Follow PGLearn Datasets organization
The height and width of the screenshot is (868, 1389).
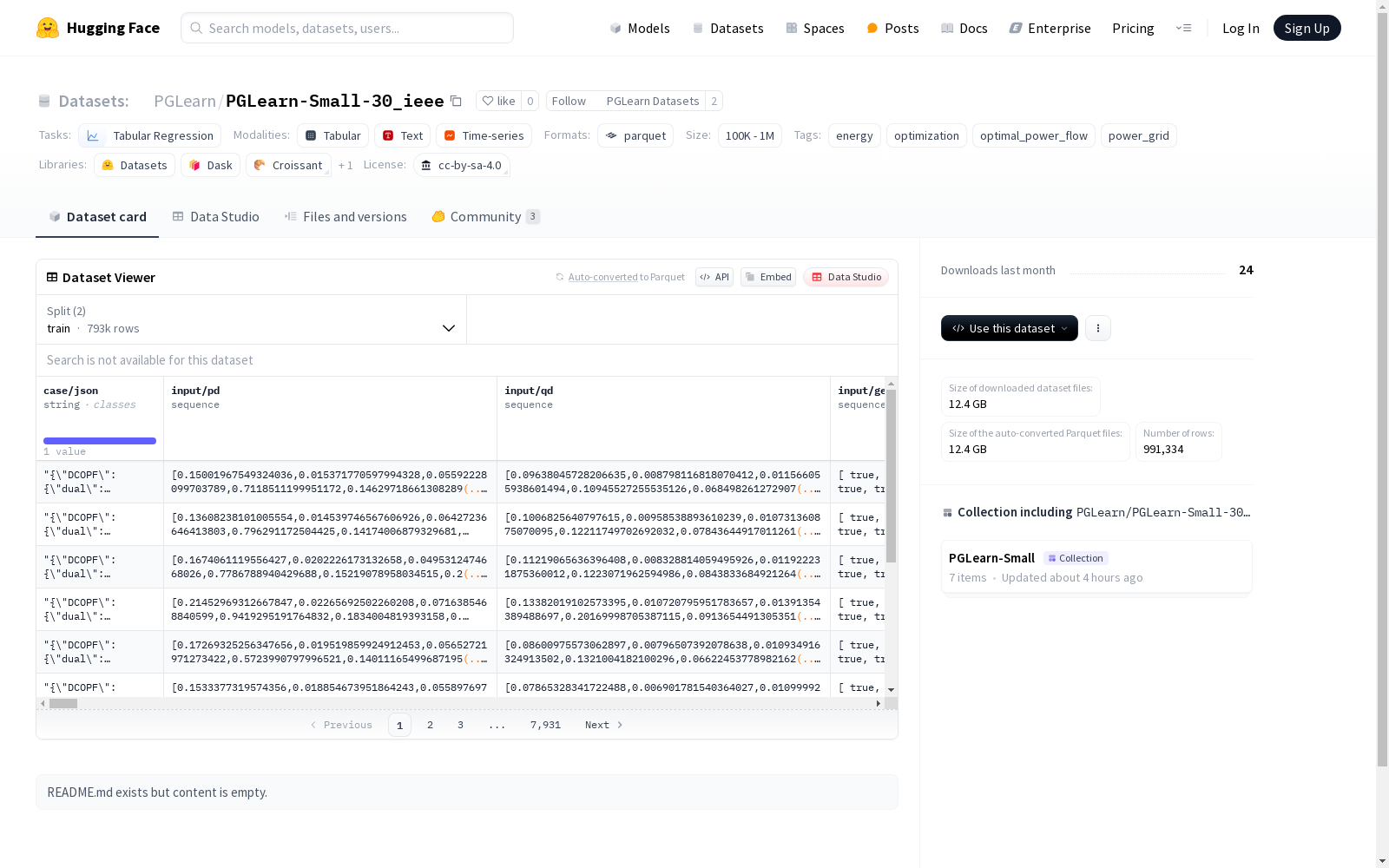(569, 101)
